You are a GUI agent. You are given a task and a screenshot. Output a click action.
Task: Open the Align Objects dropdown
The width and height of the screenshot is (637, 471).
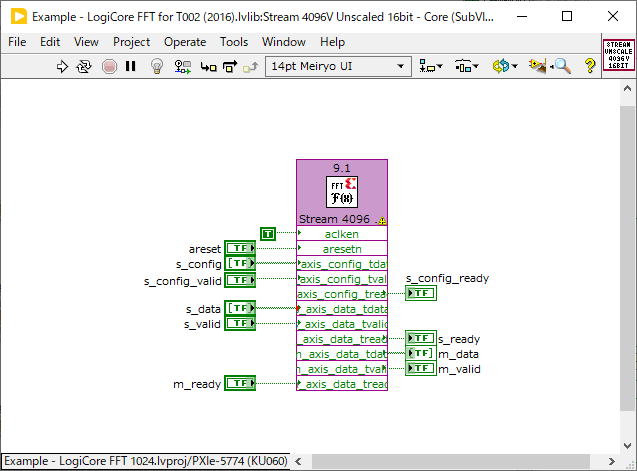(x=431, y=66)
